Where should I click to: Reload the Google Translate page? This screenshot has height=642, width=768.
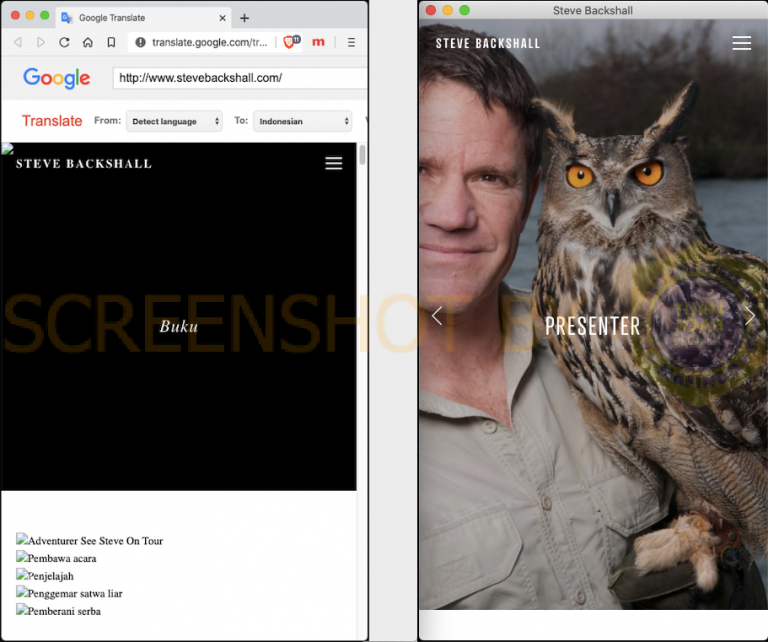(64, 43)
